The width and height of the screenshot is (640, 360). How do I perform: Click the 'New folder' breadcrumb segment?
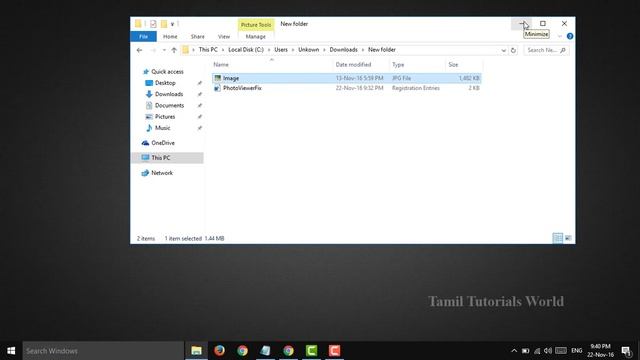pos(382,50)
